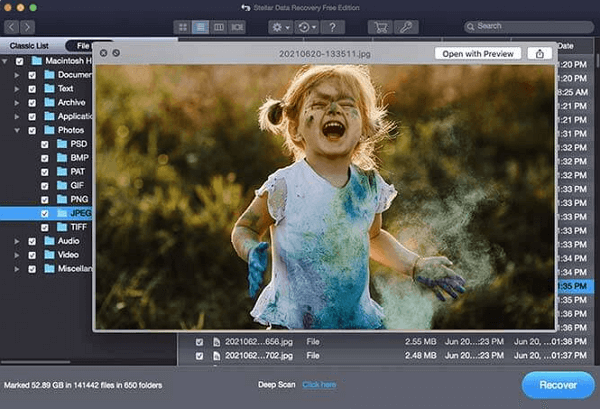
Task: Go back with the left arrow
Action: pyautogui.click(x=11, y=26)
